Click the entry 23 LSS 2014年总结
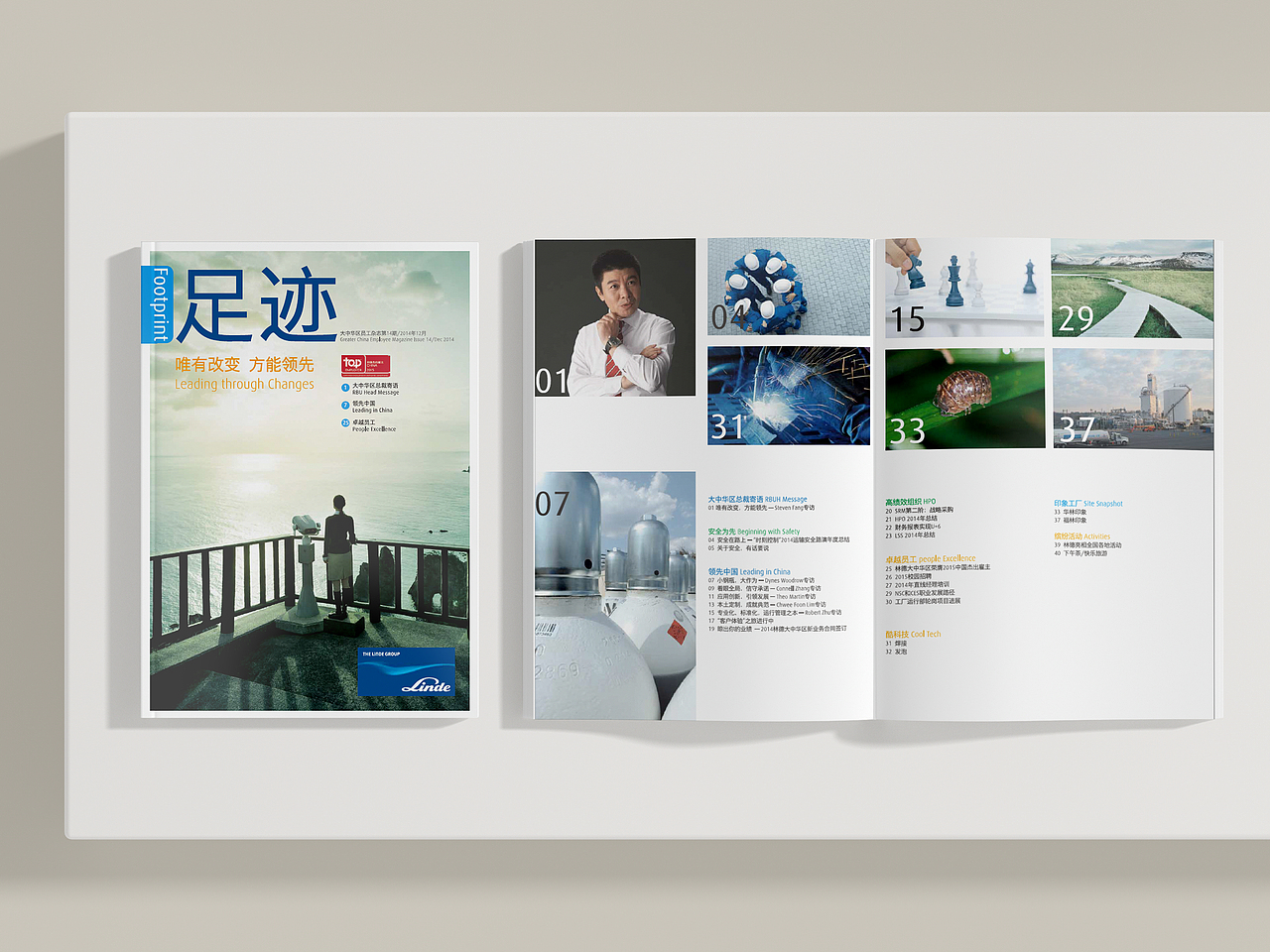 [x=910, y=535]
